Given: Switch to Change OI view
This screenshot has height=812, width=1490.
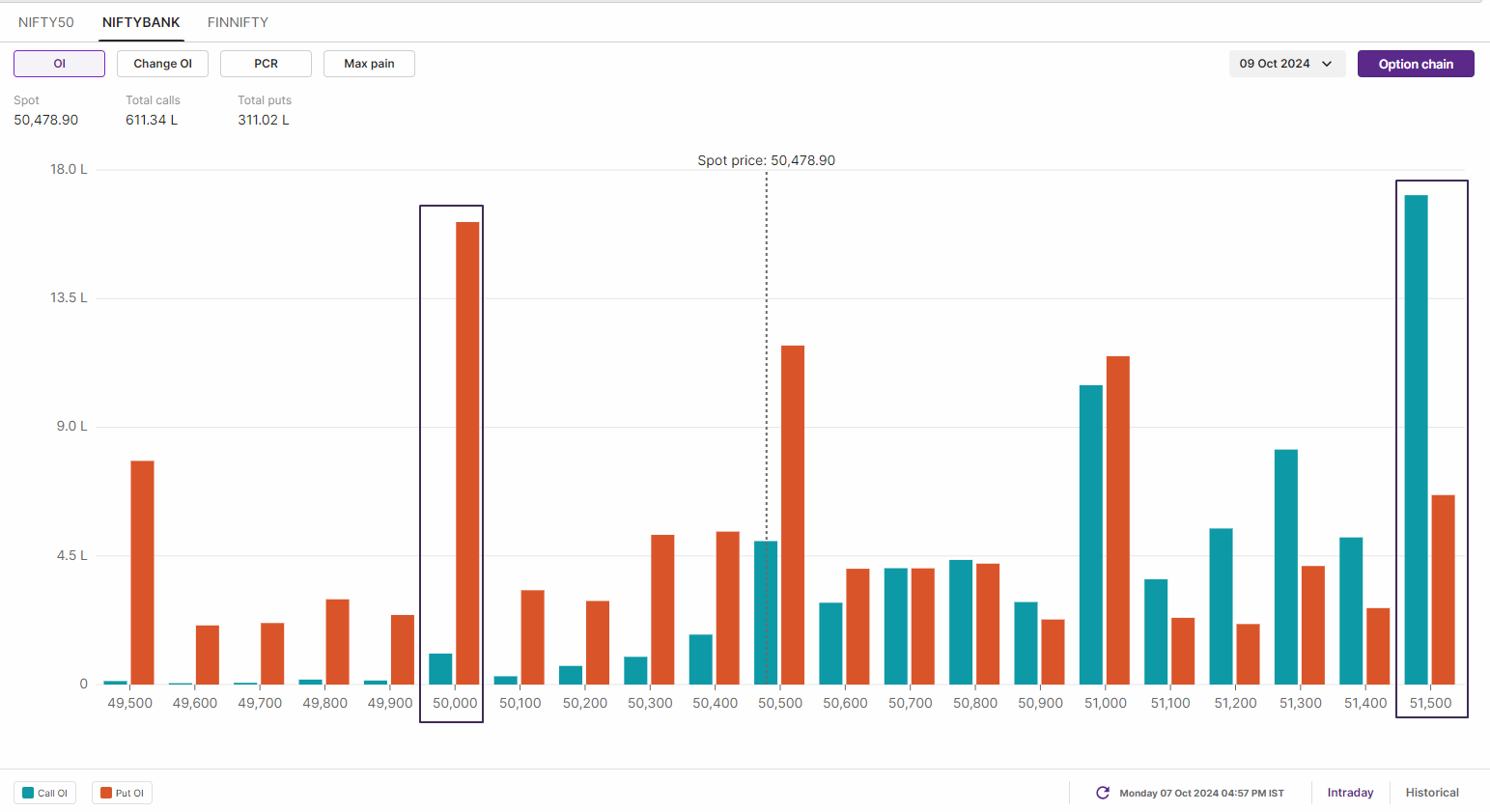Looking at the screenshot, I should point(162,64).
